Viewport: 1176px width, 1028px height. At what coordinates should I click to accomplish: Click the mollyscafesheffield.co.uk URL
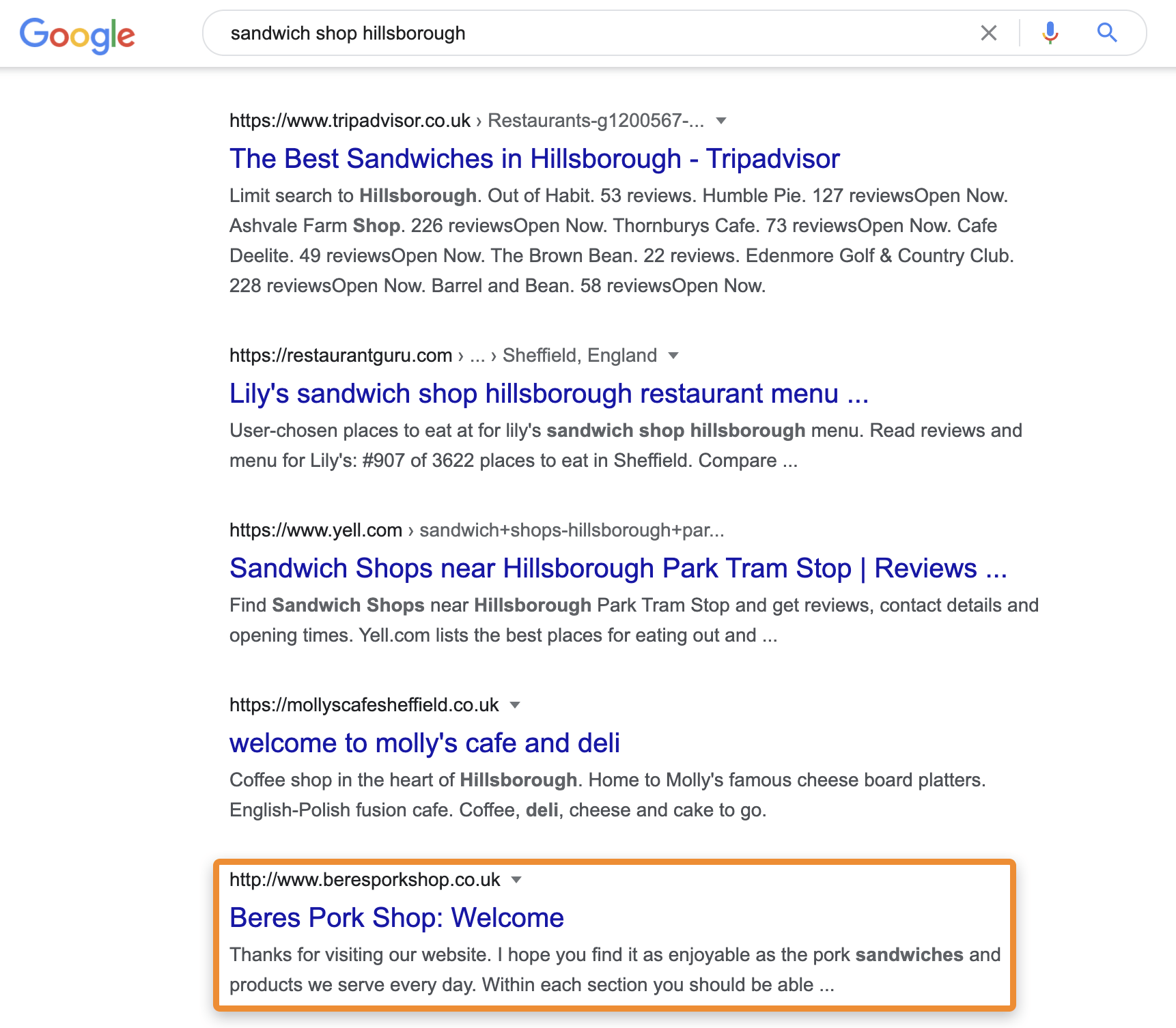coord(364,705)
